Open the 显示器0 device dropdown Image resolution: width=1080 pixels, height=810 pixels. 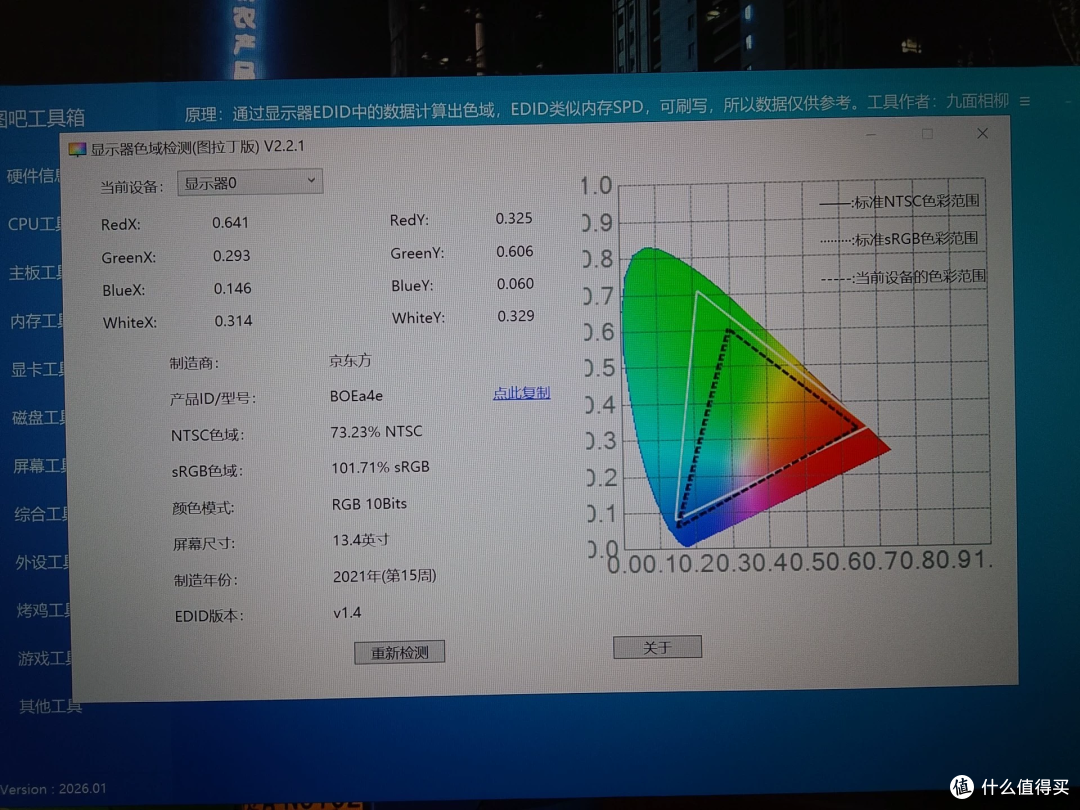[x=249, y=183]
